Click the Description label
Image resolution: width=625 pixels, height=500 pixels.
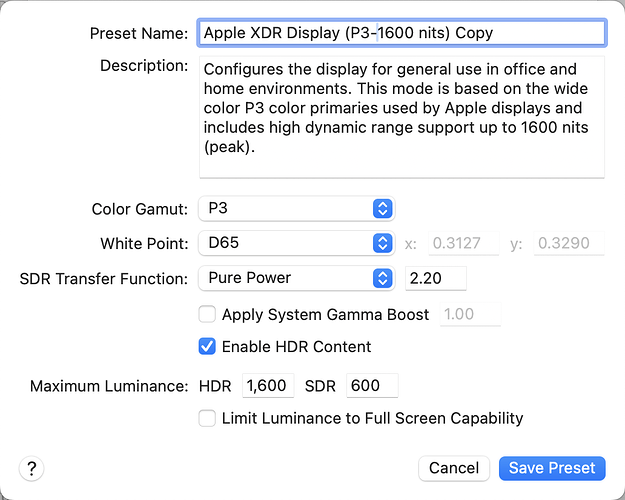(x=144, y=66)
